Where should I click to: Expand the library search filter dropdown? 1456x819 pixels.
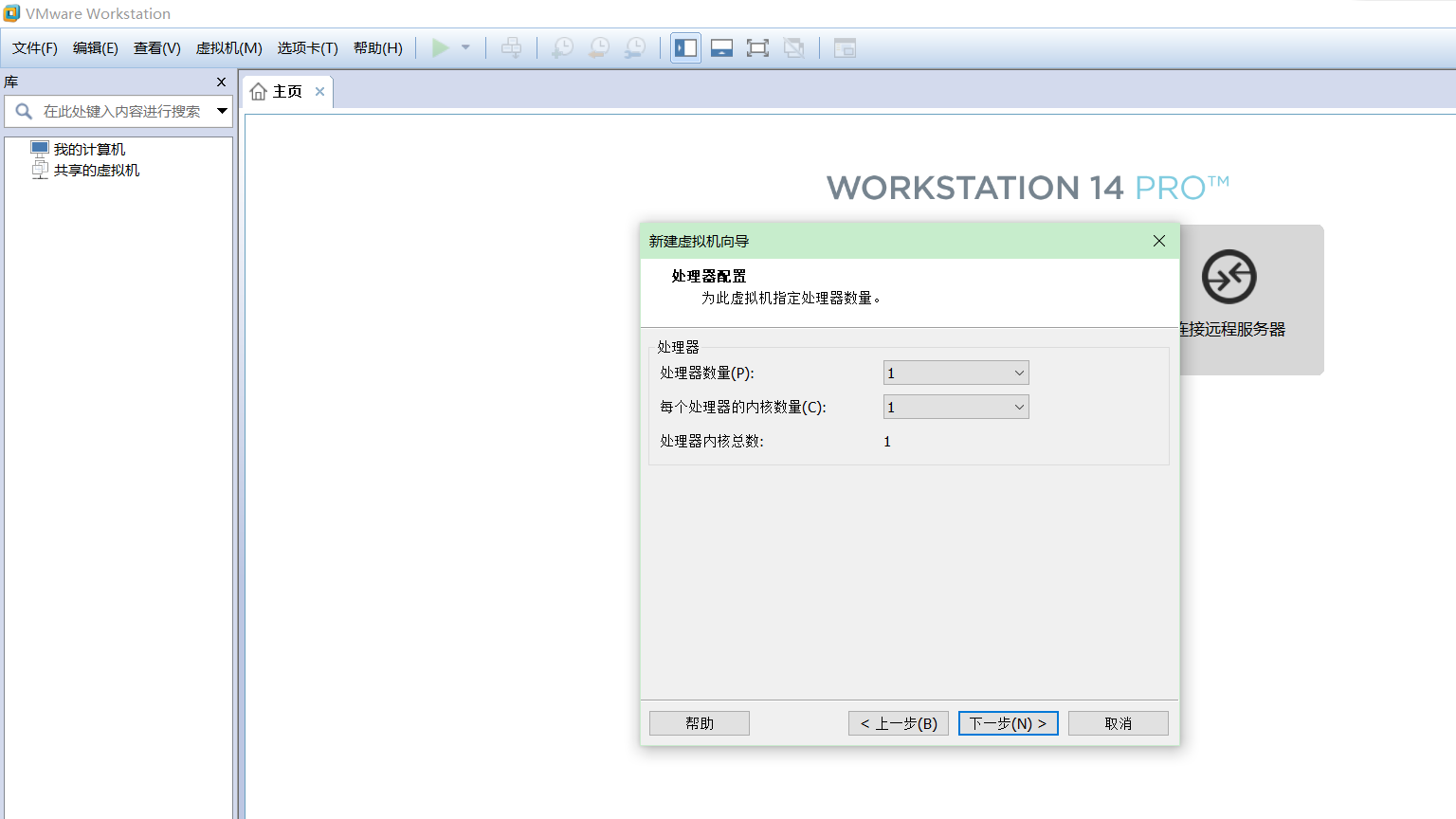point(224,111)
